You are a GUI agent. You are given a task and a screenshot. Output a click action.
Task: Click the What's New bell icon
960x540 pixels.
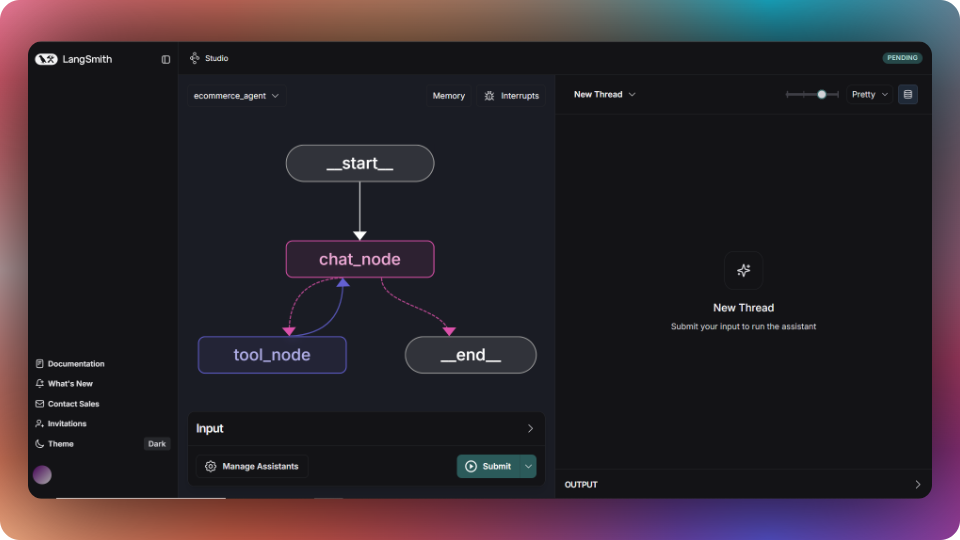pyautogui.click(x=40, y=384)
